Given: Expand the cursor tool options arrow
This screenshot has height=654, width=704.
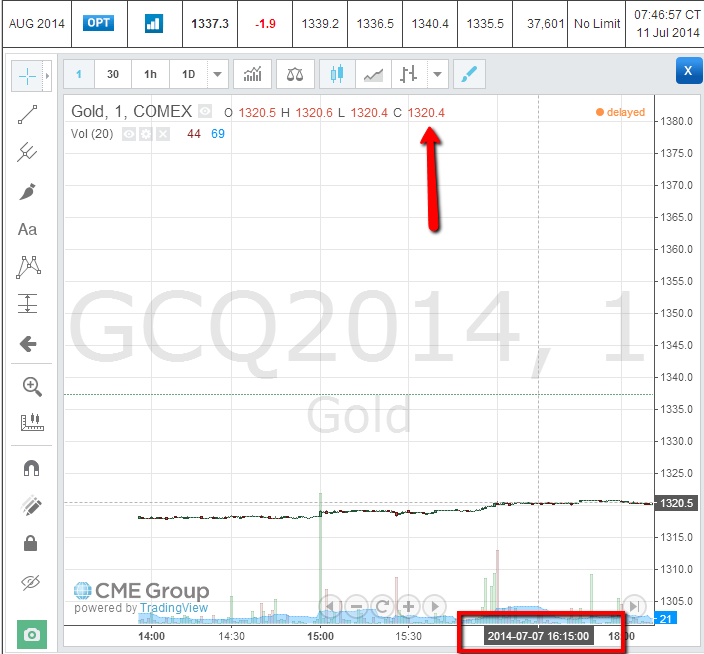Looking at the screenshot, I should pos(48,76).
